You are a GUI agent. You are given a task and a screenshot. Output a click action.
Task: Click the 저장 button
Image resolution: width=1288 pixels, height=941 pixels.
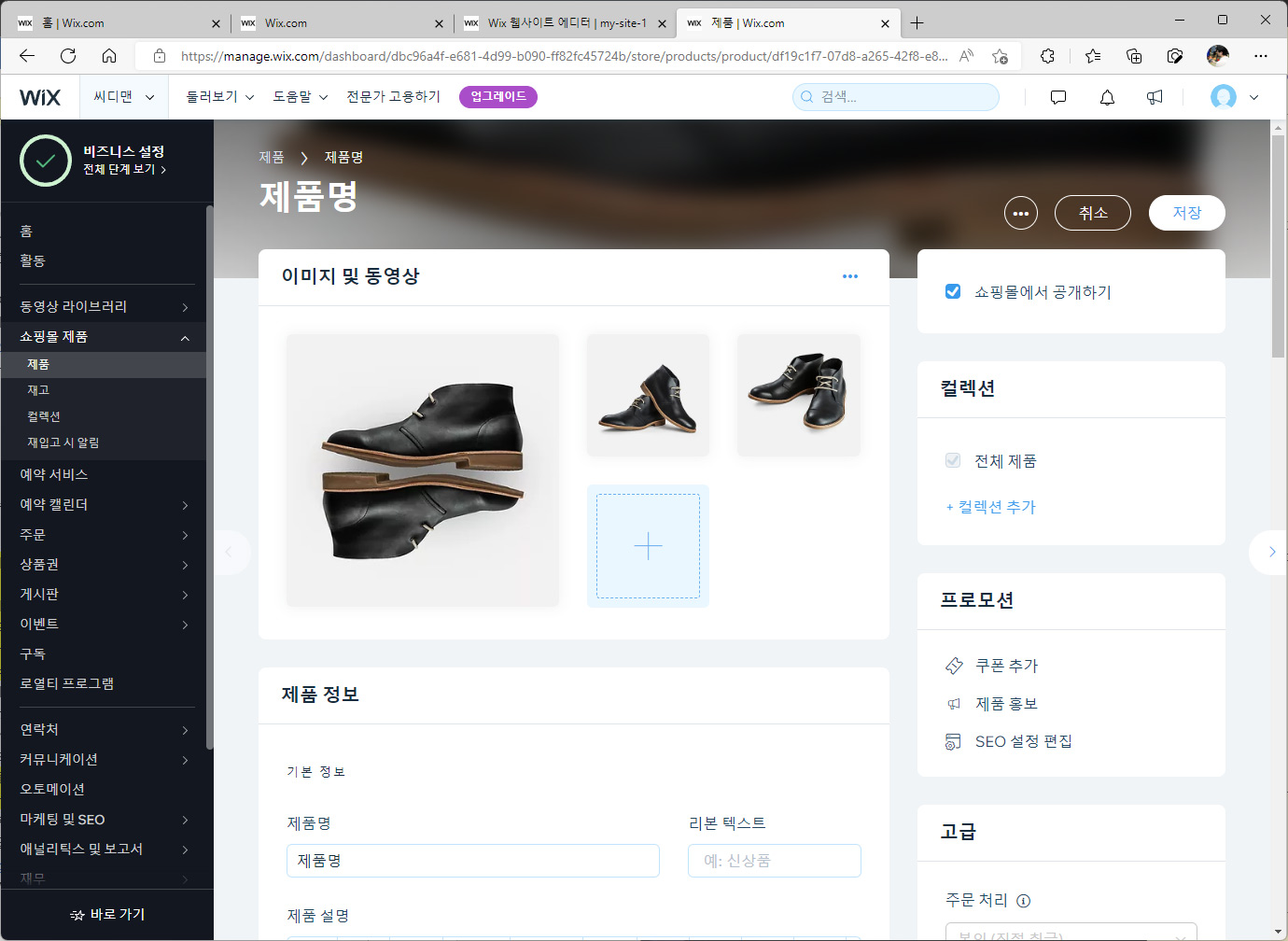(x=1187, y=213)
